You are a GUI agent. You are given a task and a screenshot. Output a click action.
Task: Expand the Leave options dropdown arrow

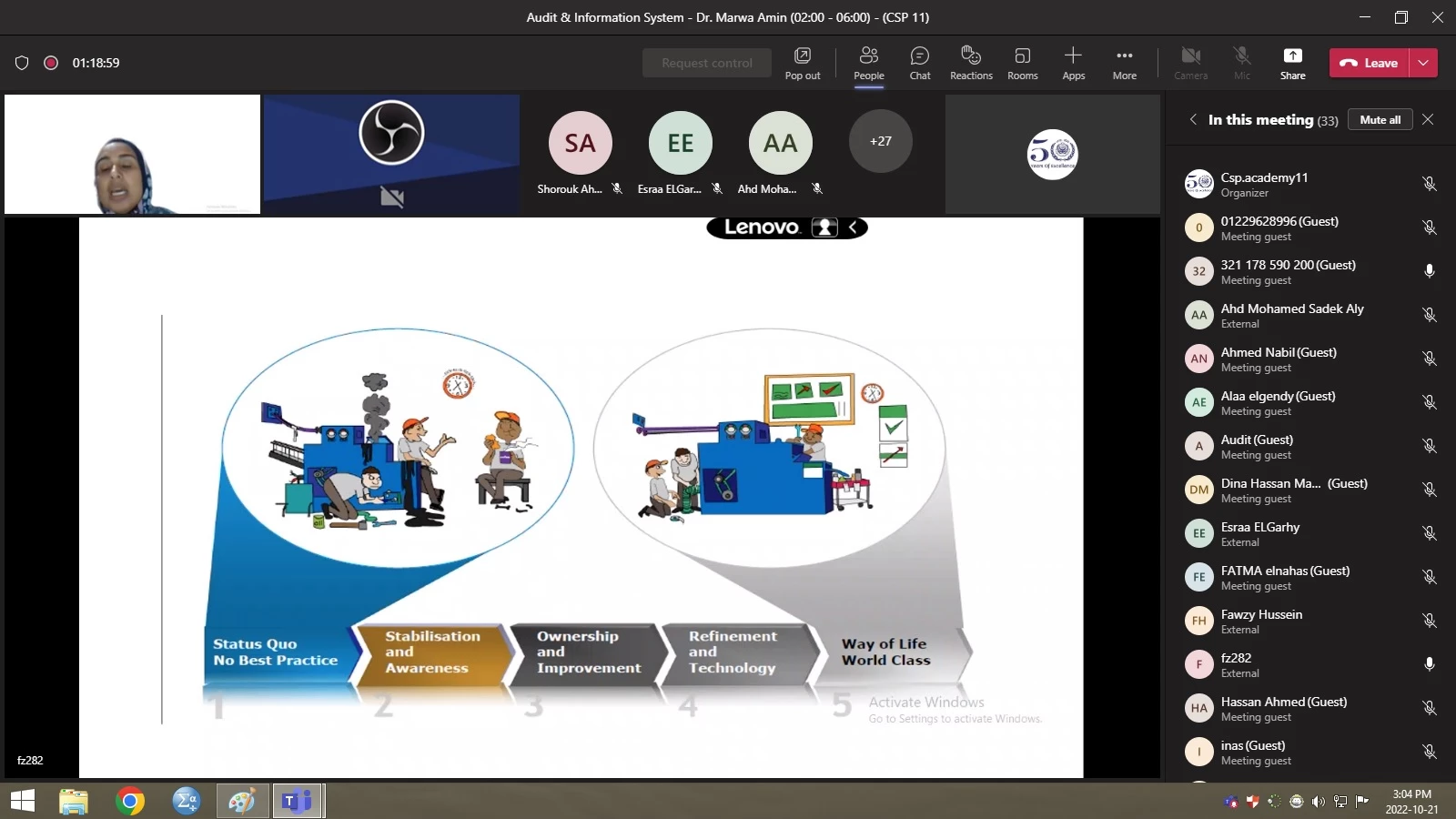pyautogui.click(x=1423, y=63)
